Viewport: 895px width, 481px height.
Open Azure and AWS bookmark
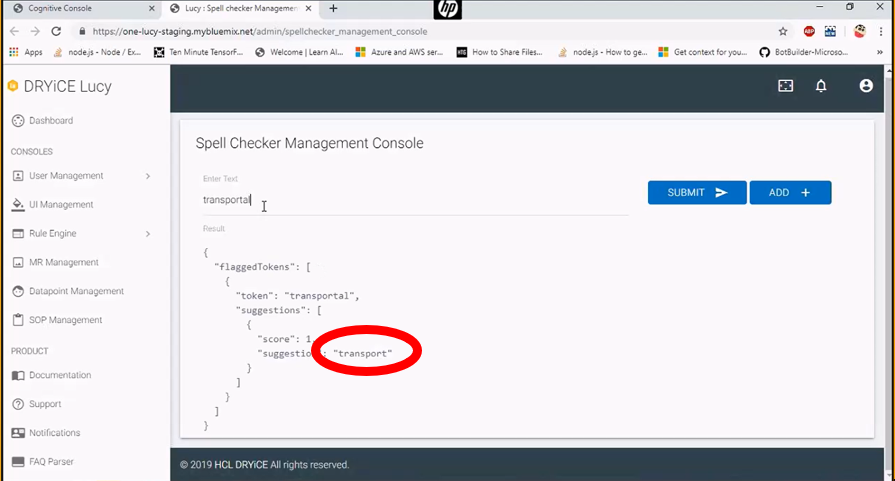pos(399,52)
